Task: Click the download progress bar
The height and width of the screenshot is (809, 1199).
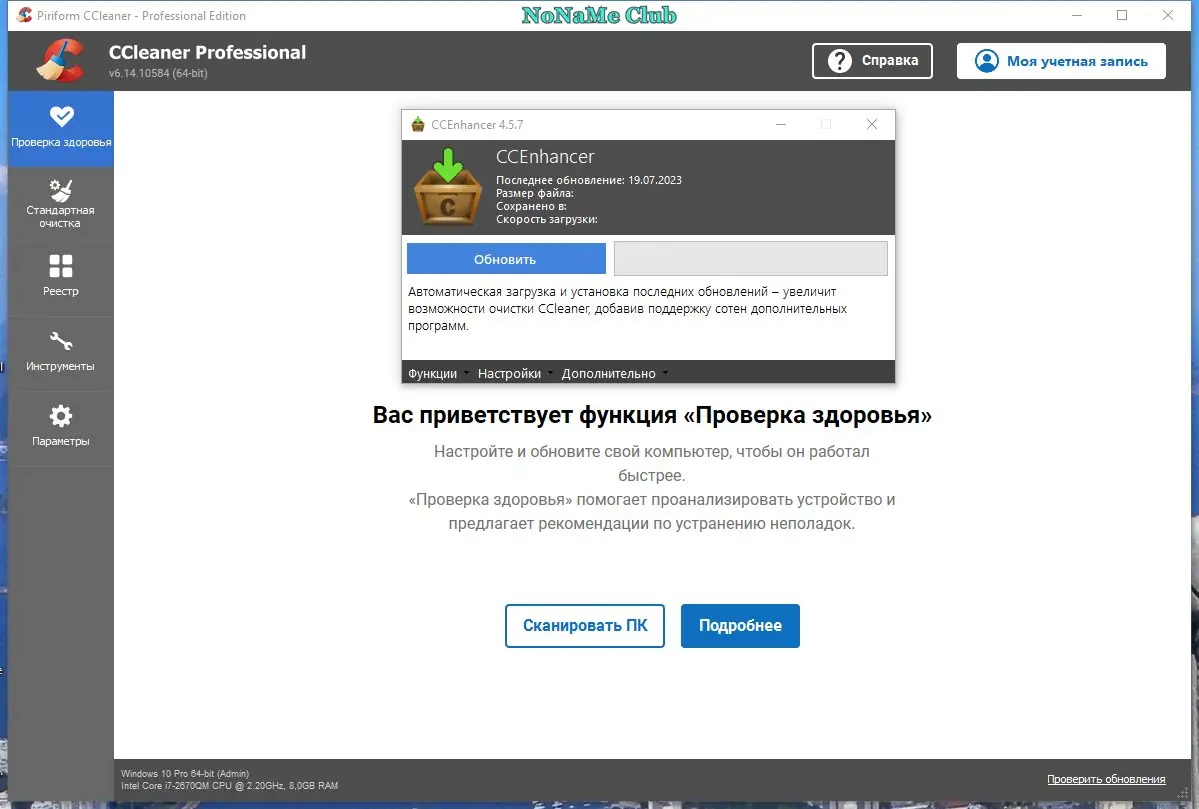Action: [x=750, y=258]
